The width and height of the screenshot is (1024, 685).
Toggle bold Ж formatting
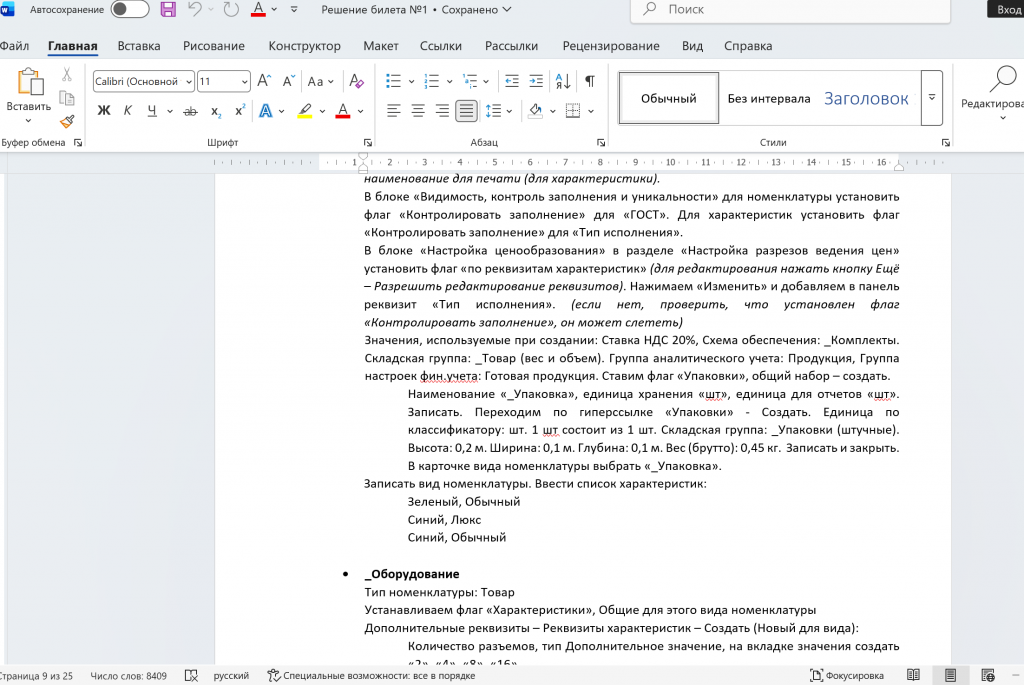104,111
